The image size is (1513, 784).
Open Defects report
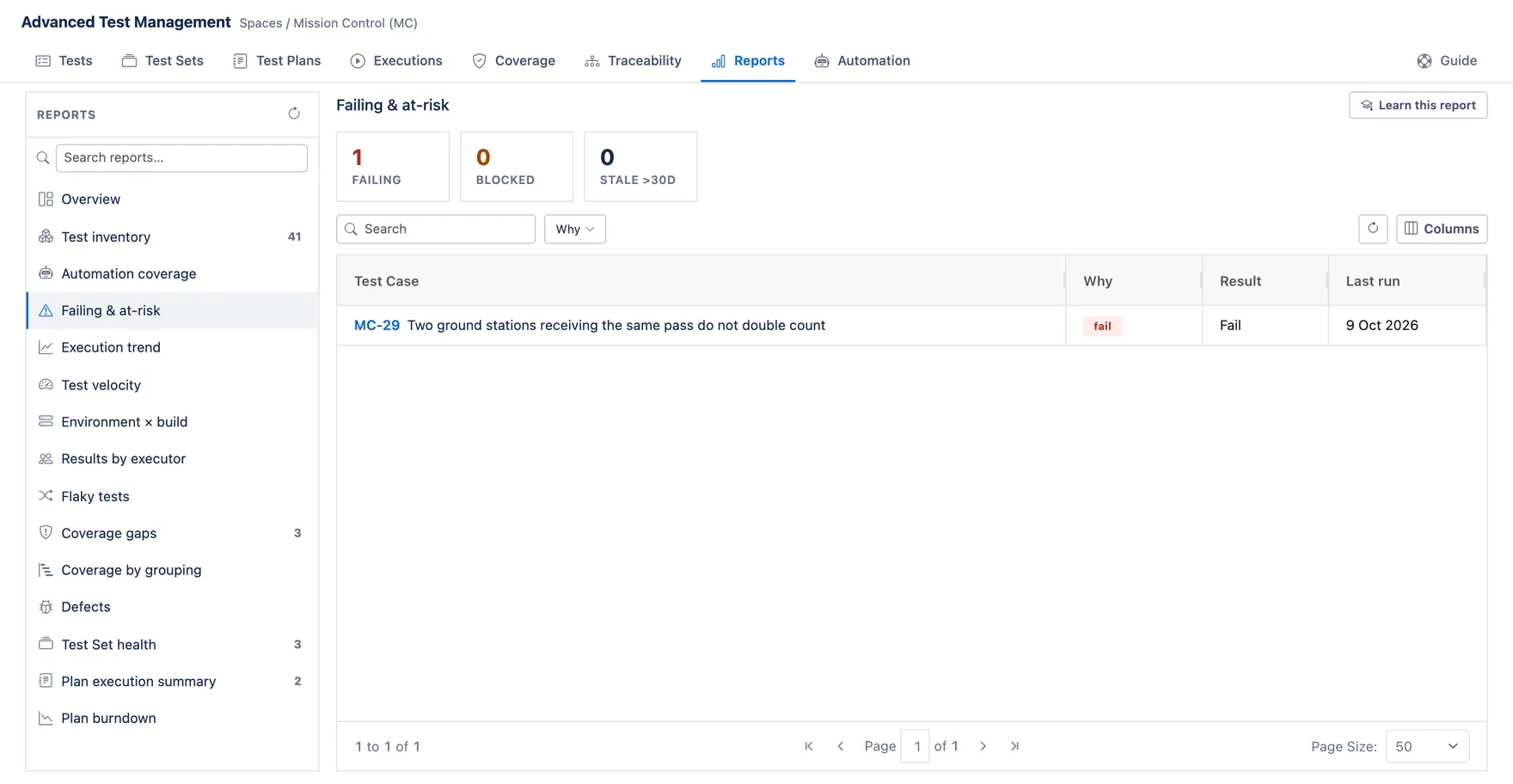(173, 607)
